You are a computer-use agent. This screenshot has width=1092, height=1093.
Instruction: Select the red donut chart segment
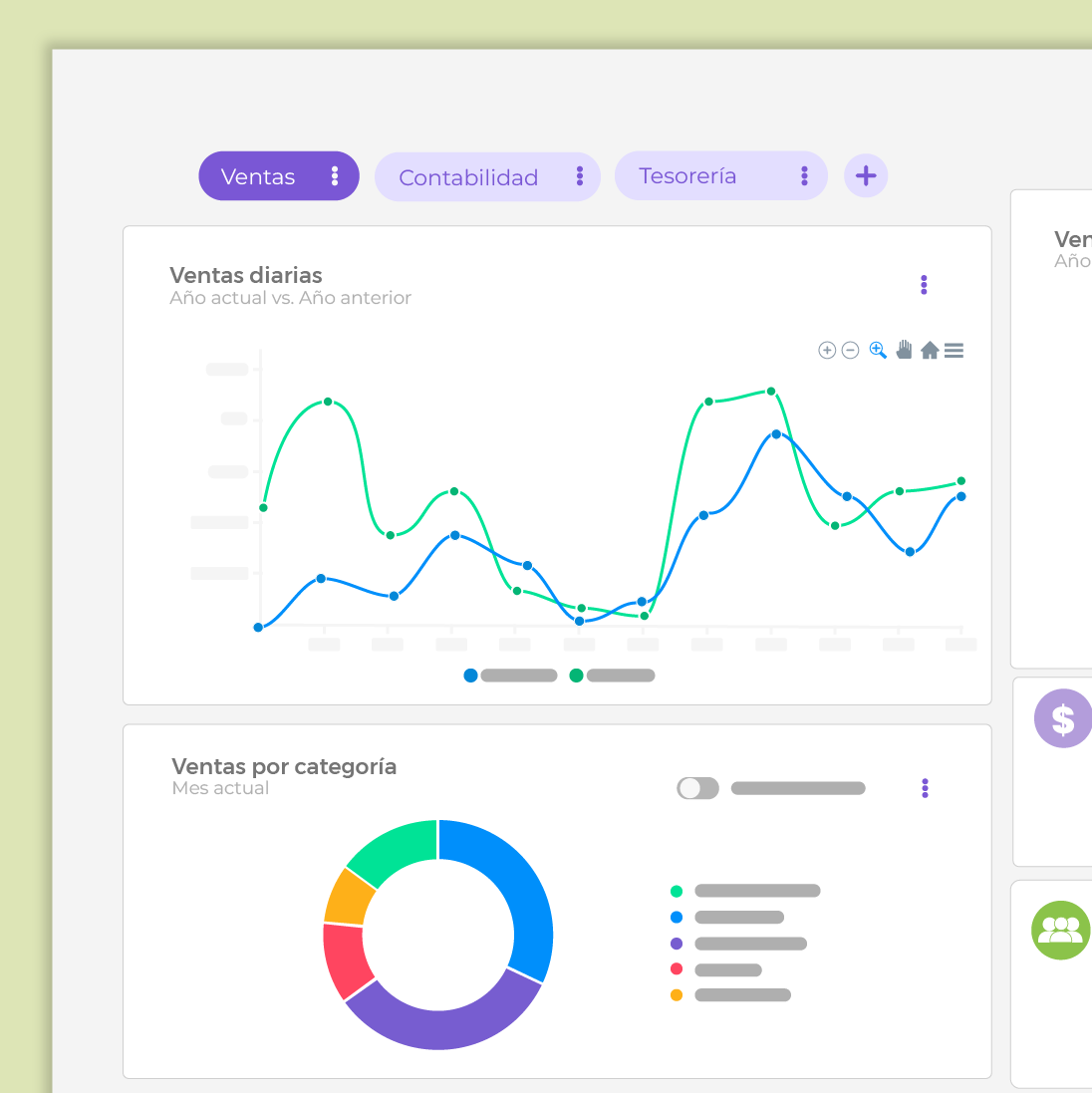345,961
